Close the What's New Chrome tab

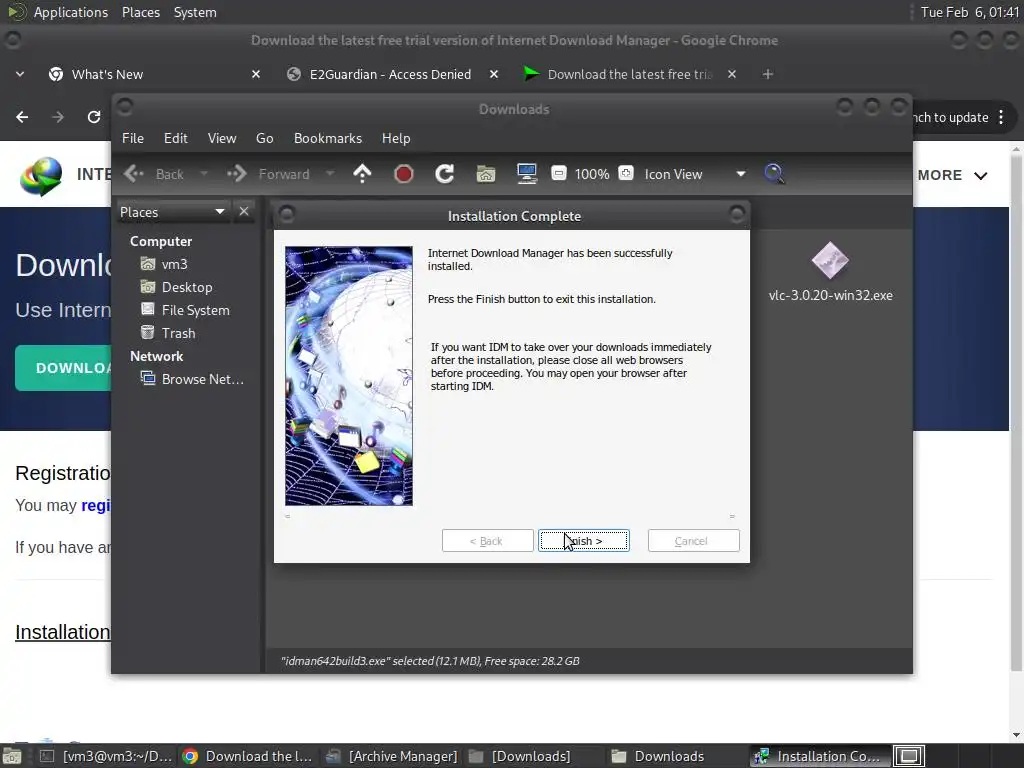pos(256,74)
